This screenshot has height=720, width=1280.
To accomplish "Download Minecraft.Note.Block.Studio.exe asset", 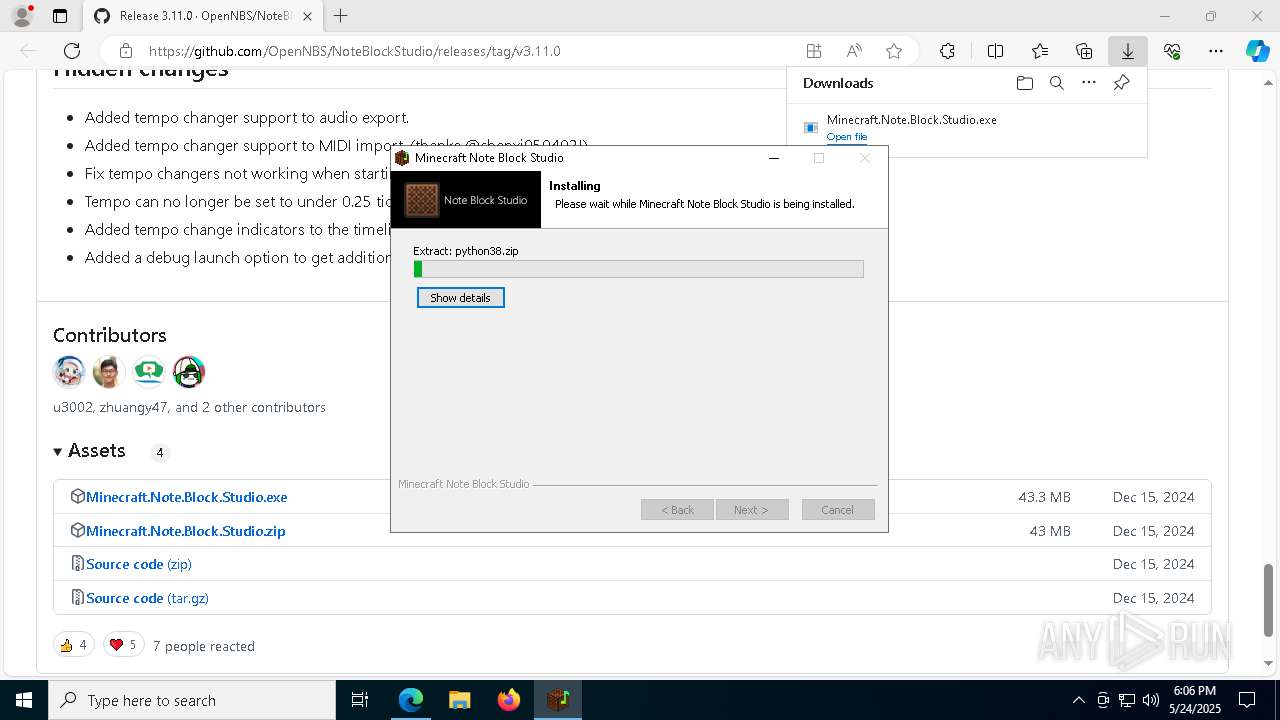I will [186, 497].
